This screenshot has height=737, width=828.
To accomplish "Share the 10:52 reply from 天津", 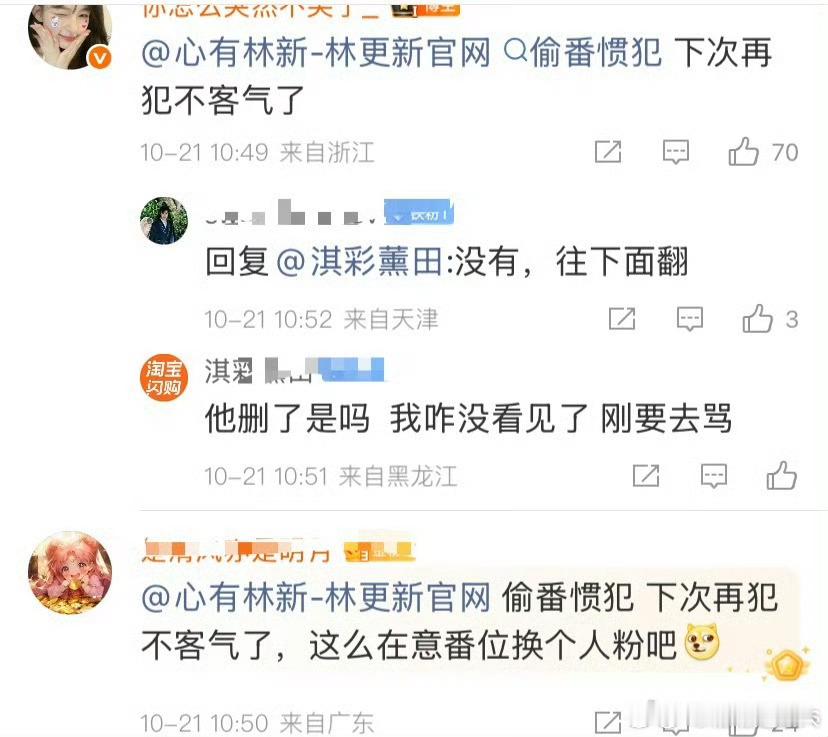I will (622, 319).
